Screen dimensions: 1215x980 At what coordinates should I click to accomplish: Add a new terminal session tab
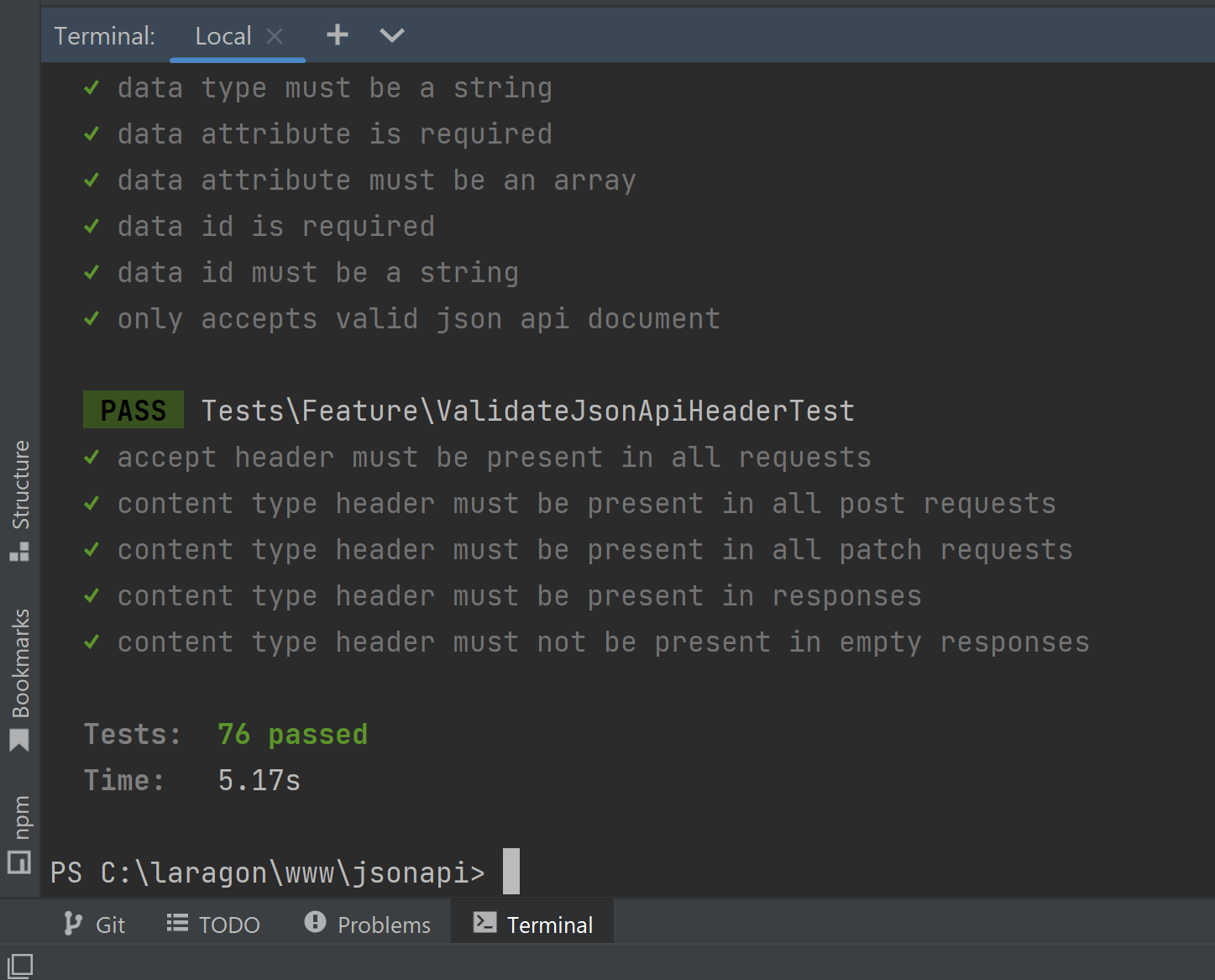338,34
